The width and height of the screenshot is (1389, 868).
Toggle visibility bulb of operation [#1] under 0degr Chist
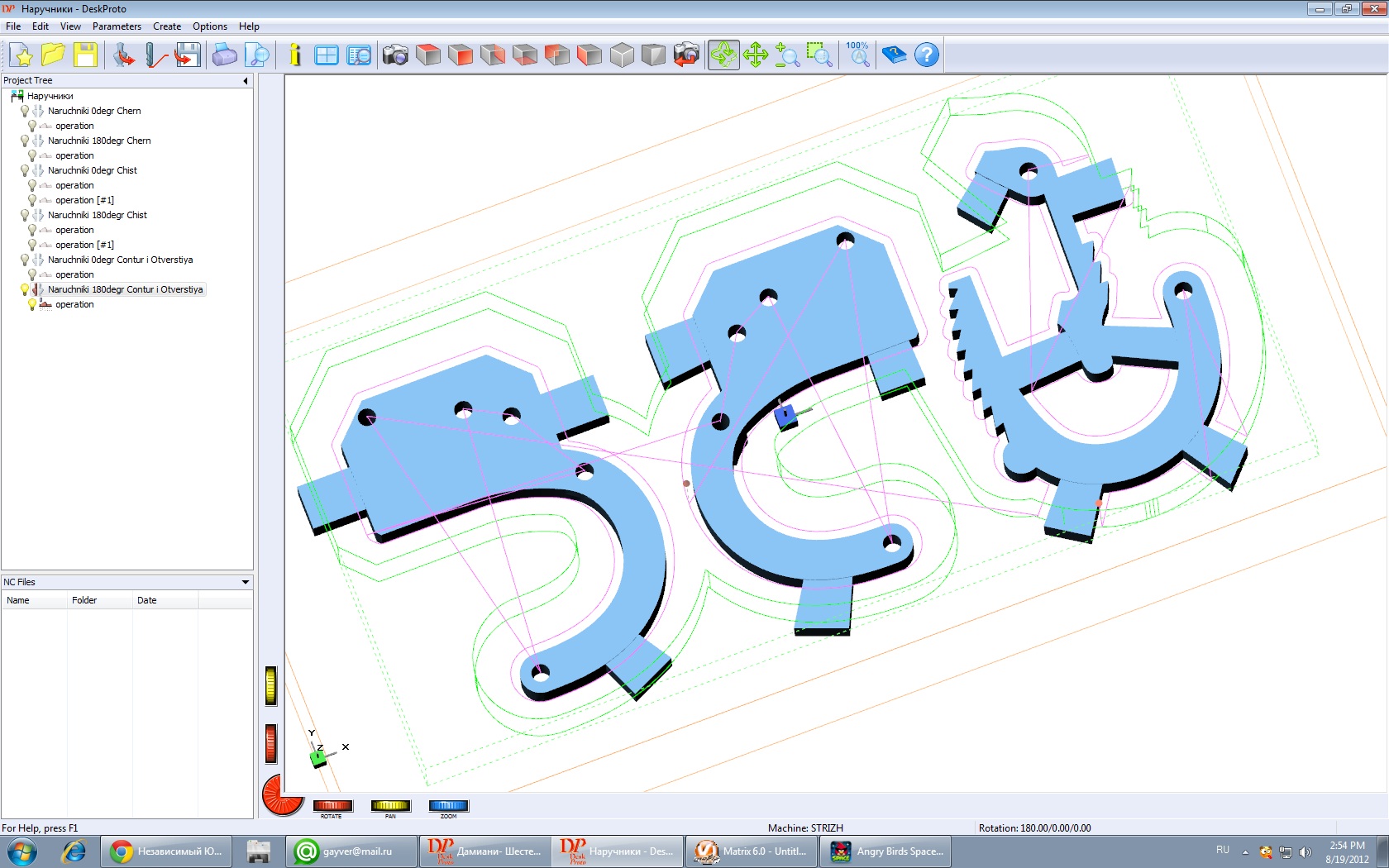click(32, 200)
